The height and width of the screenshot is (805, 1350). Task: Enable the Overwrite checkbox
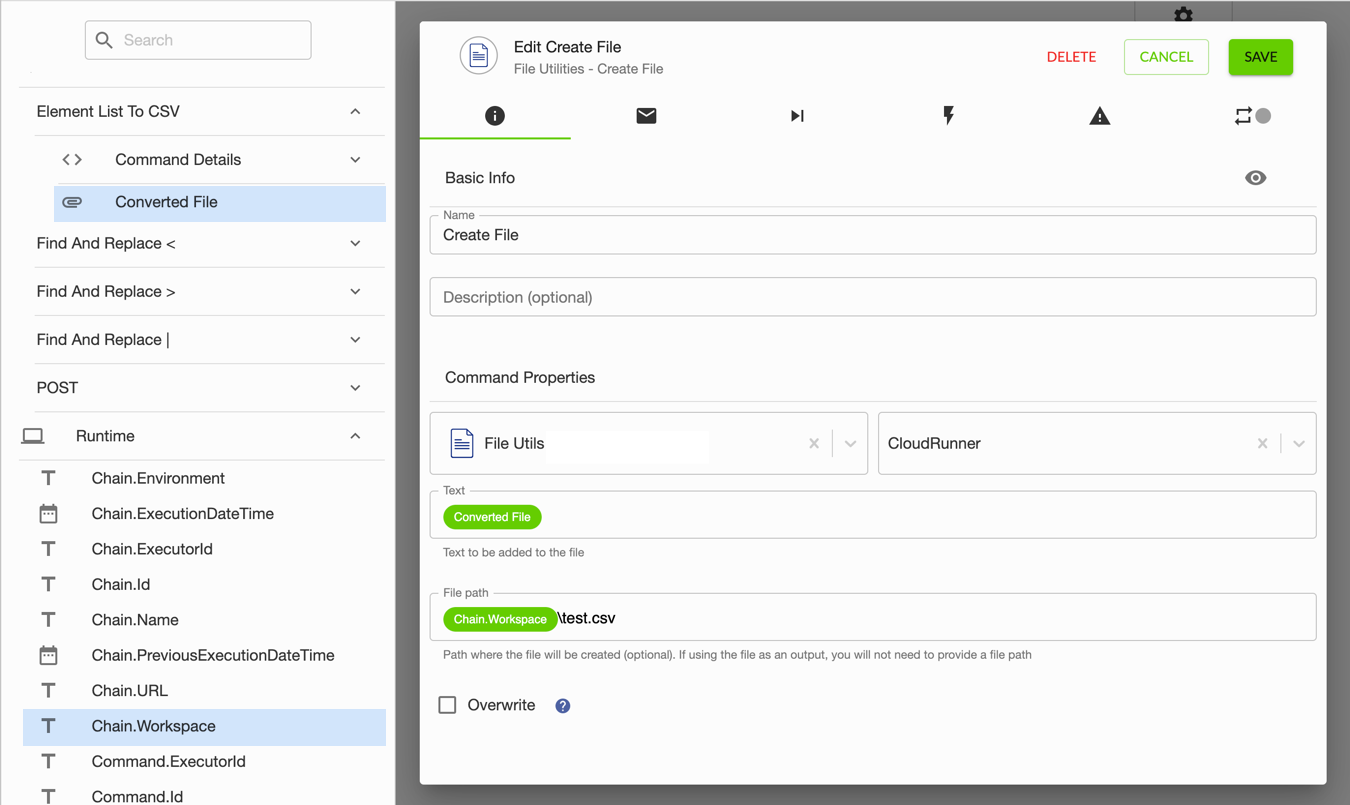point(447,704)
